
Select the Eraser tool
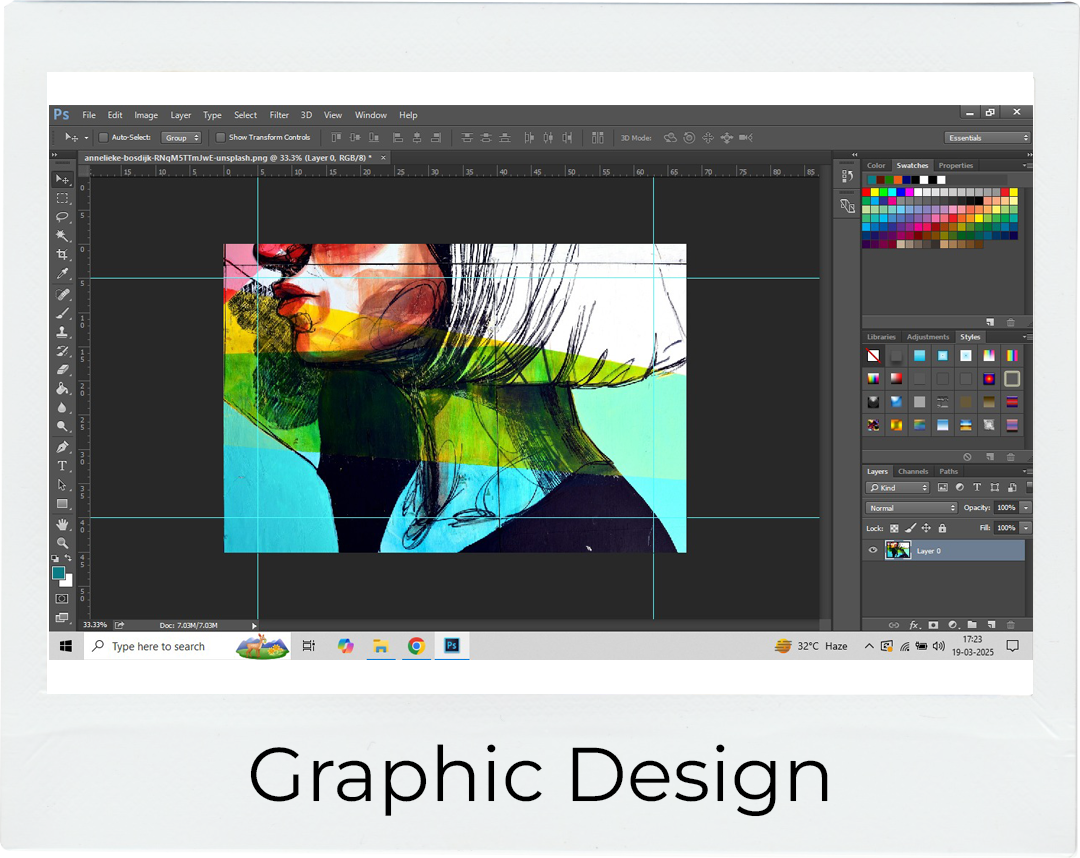pos(63,370)
